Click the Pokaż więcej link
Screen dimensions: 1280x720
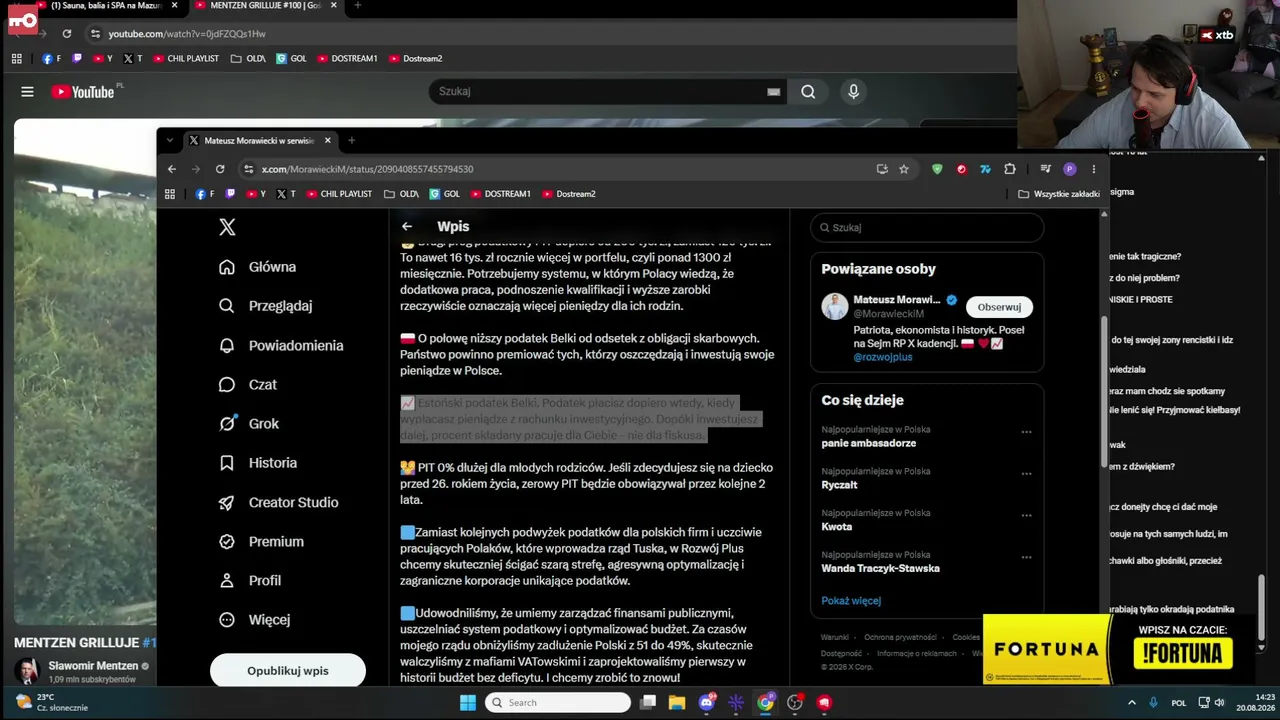coord(851,601)
